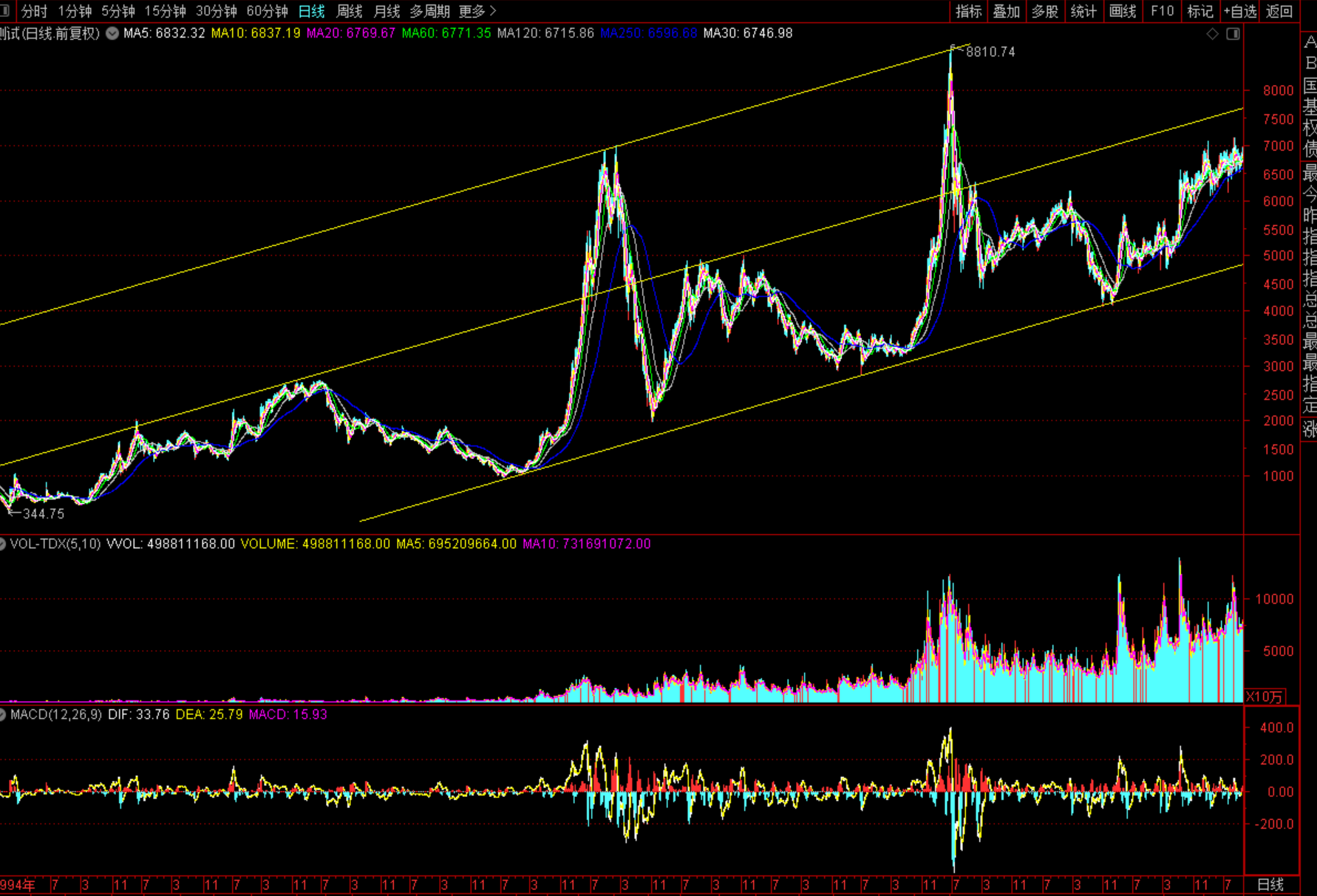Choose the 30分钟 period tab

click(217, 11)
